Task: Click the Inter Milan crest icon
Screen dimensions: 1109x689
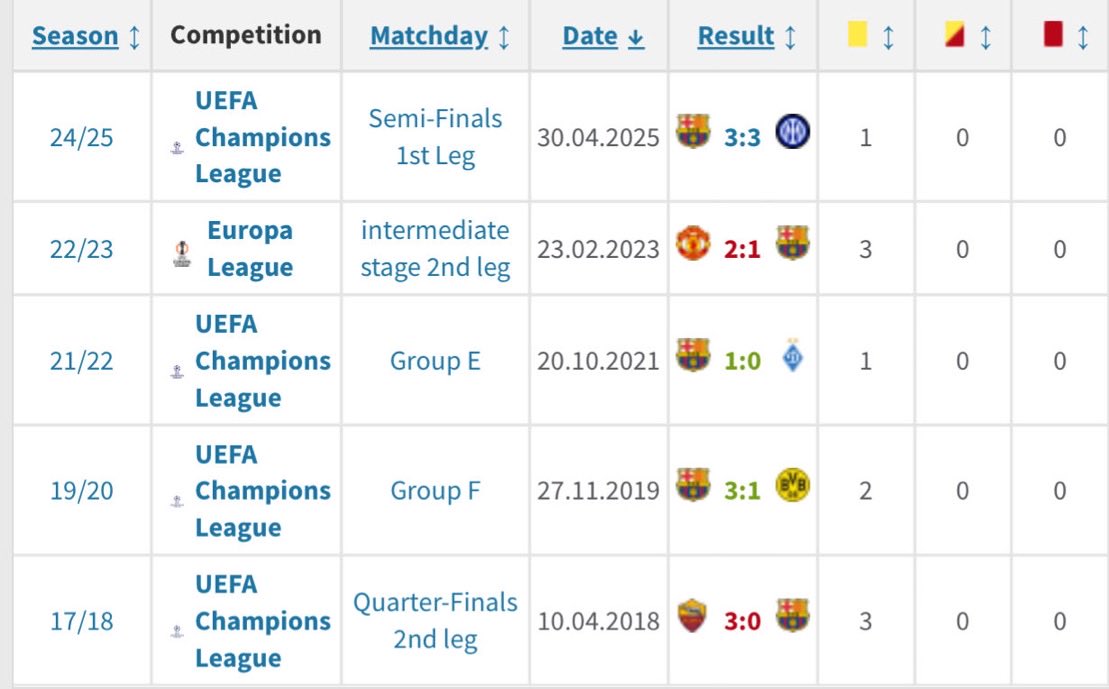Action: [792, 132]
